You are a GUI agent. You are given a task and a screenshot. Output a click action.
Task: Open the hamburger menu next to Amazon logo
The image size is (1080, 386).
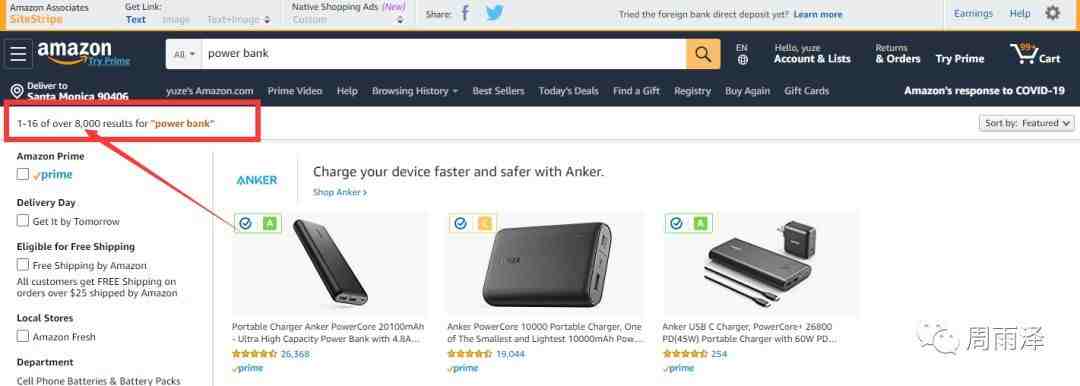[18, 54]
